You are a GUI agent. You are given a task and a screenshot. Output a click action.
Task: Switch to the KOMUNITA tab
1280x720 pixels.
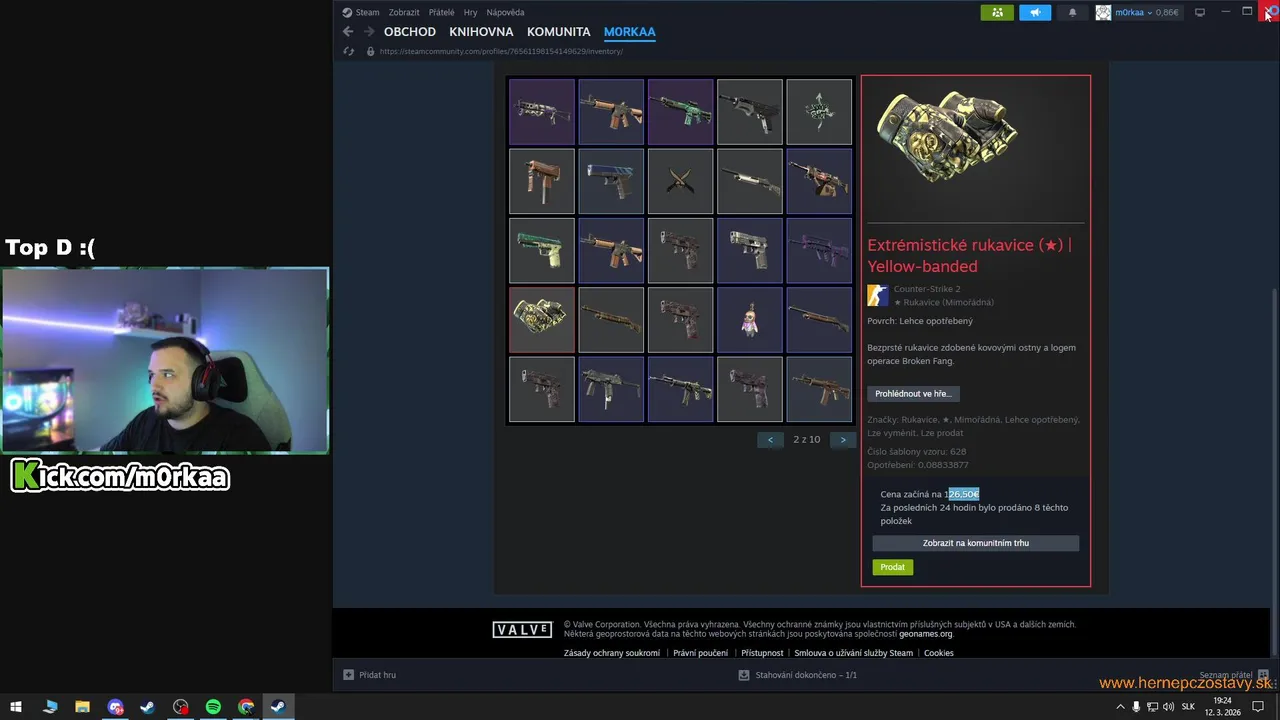pos(559,32)
